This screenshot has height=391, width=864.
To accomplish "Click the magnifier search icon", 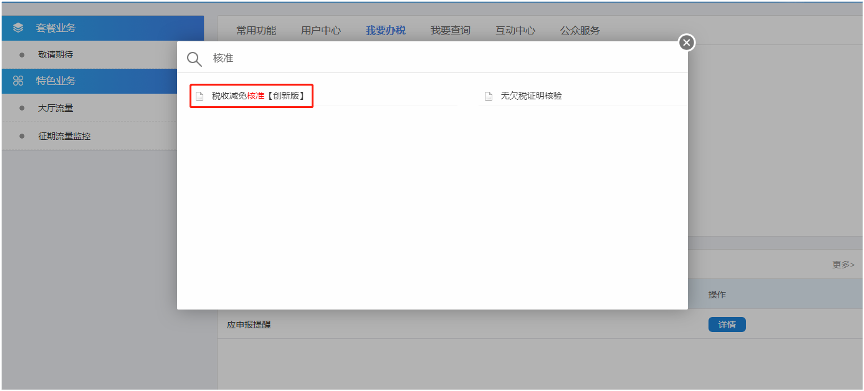I will [x=195, y=59].
